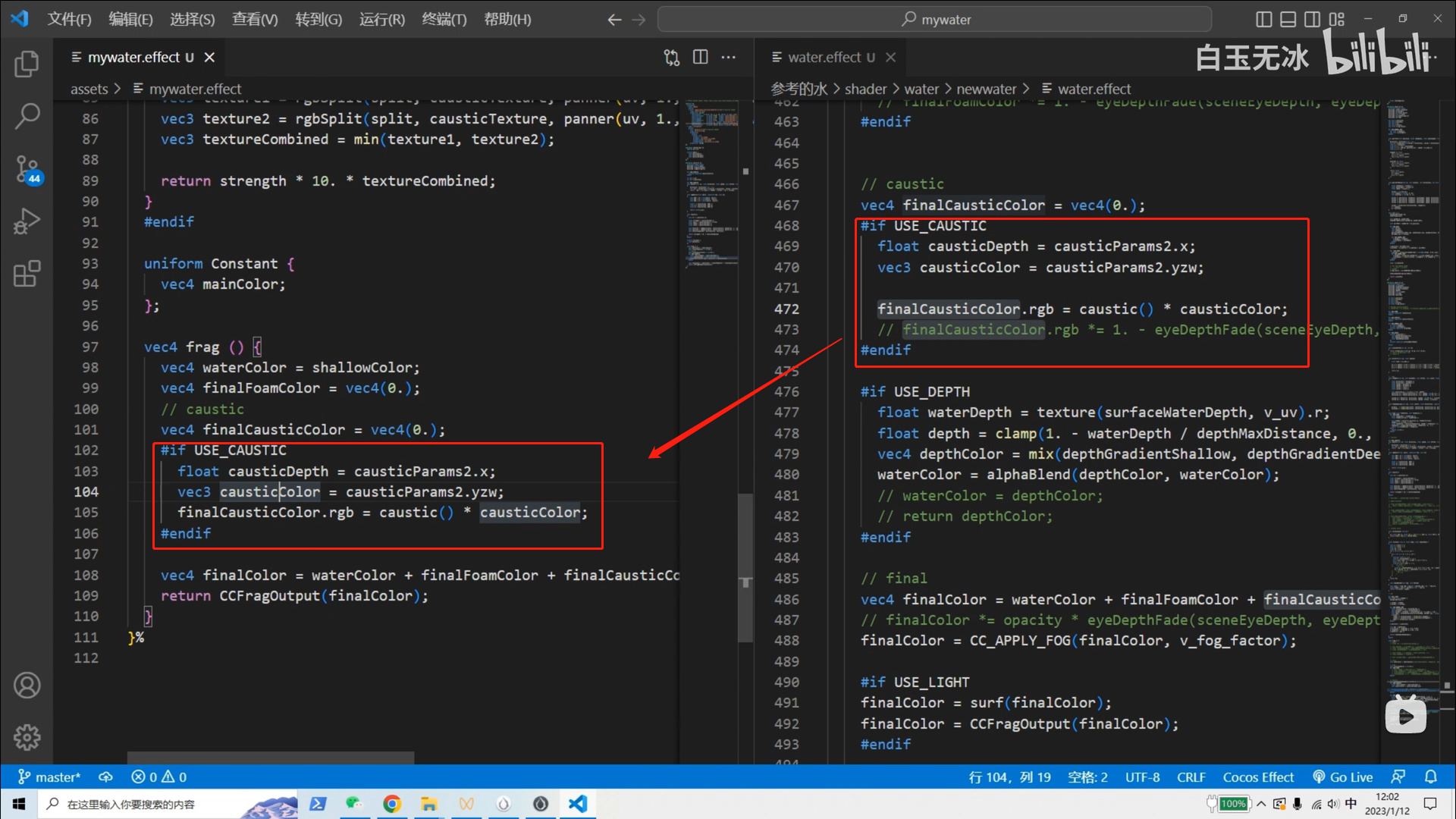Open Run and Debug view
The width and height of the screenshot is (1456, 819).
coord(27,221)
